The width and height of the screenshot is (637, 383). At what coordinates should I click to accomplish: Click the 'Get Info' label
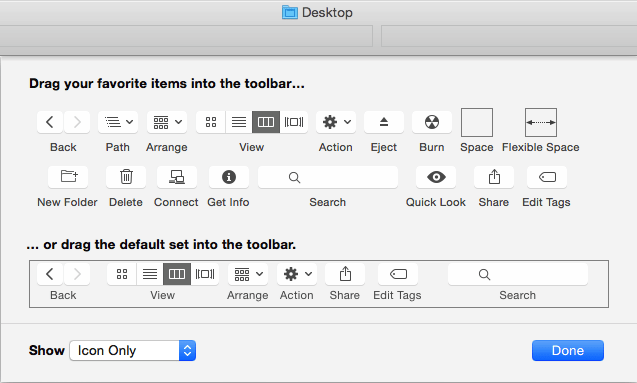point(228,202)
